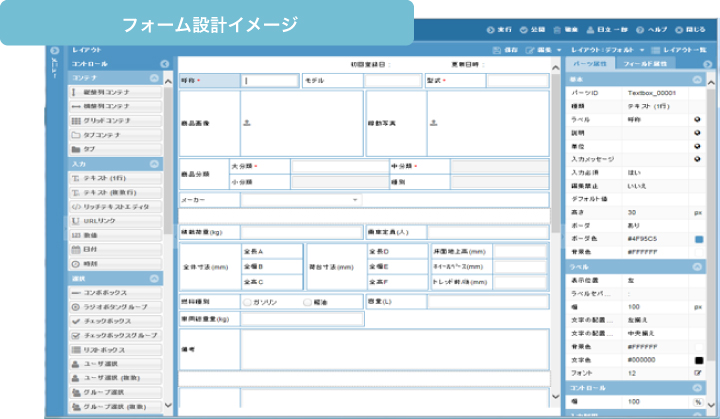
Task: Select the 軽油 radio button
Action: [x=309, y=301]
